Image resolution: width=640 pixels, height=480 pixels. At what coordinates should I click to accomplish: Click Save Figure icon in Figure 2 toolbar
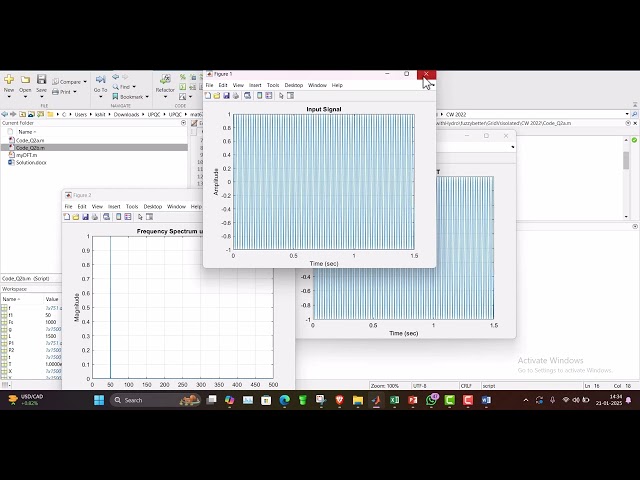[x=85, y=217]
